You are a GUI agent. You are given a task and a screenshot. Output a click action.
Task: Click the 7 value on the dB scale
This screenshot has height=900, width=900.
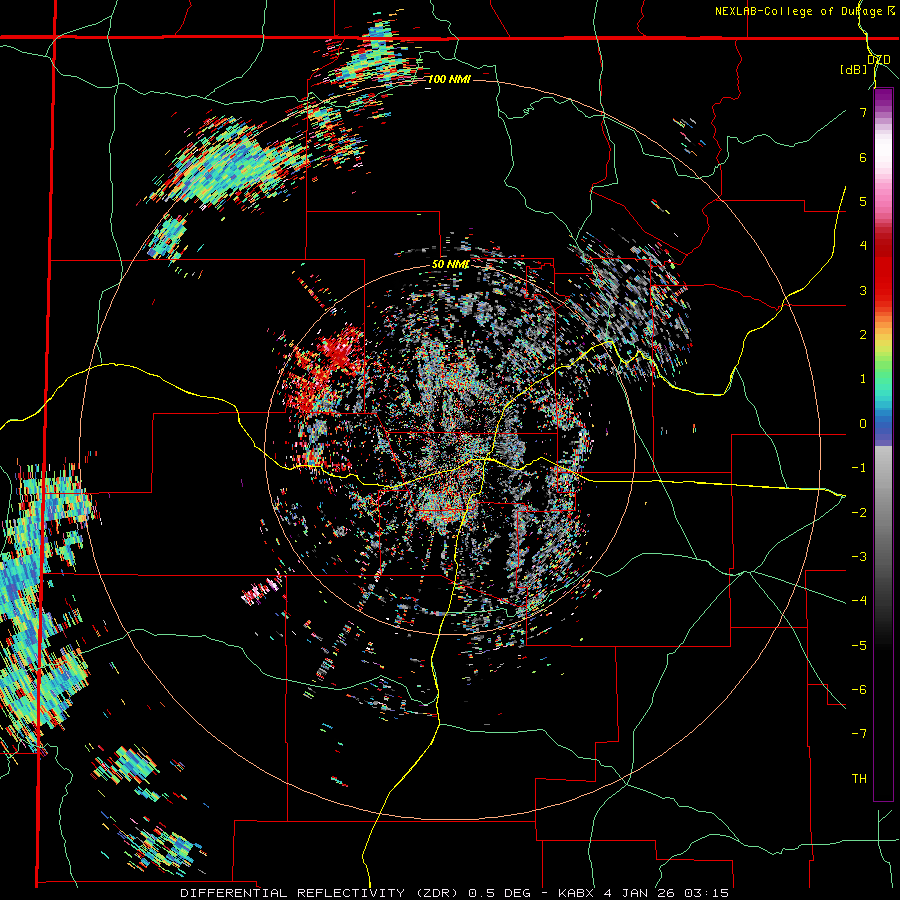coord(863,112)
